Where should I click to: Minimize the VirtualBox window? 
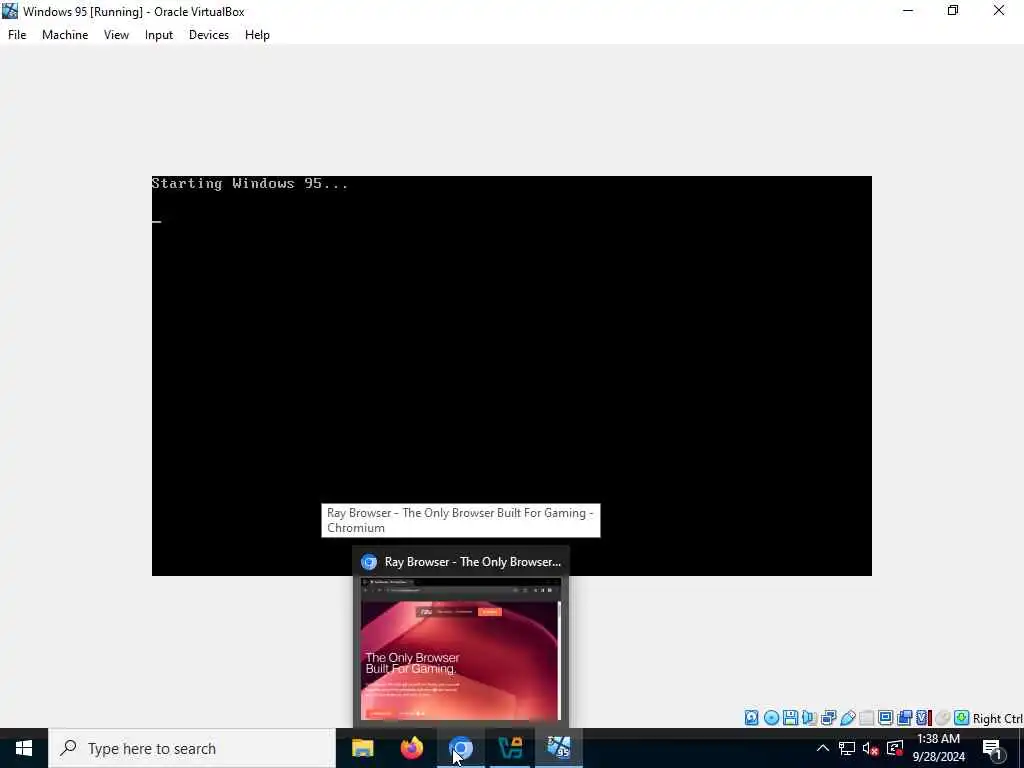click(908, 10)
